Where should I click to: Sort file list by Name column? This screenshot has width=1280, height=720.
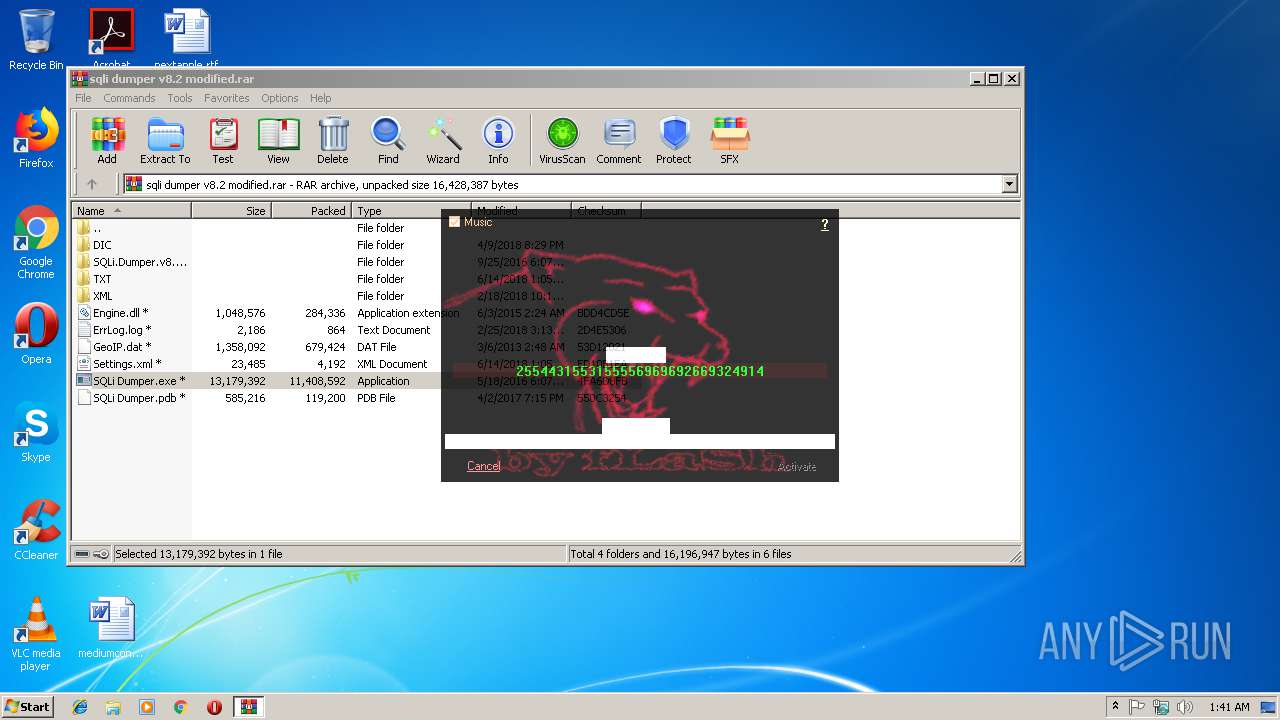(131, 211)
